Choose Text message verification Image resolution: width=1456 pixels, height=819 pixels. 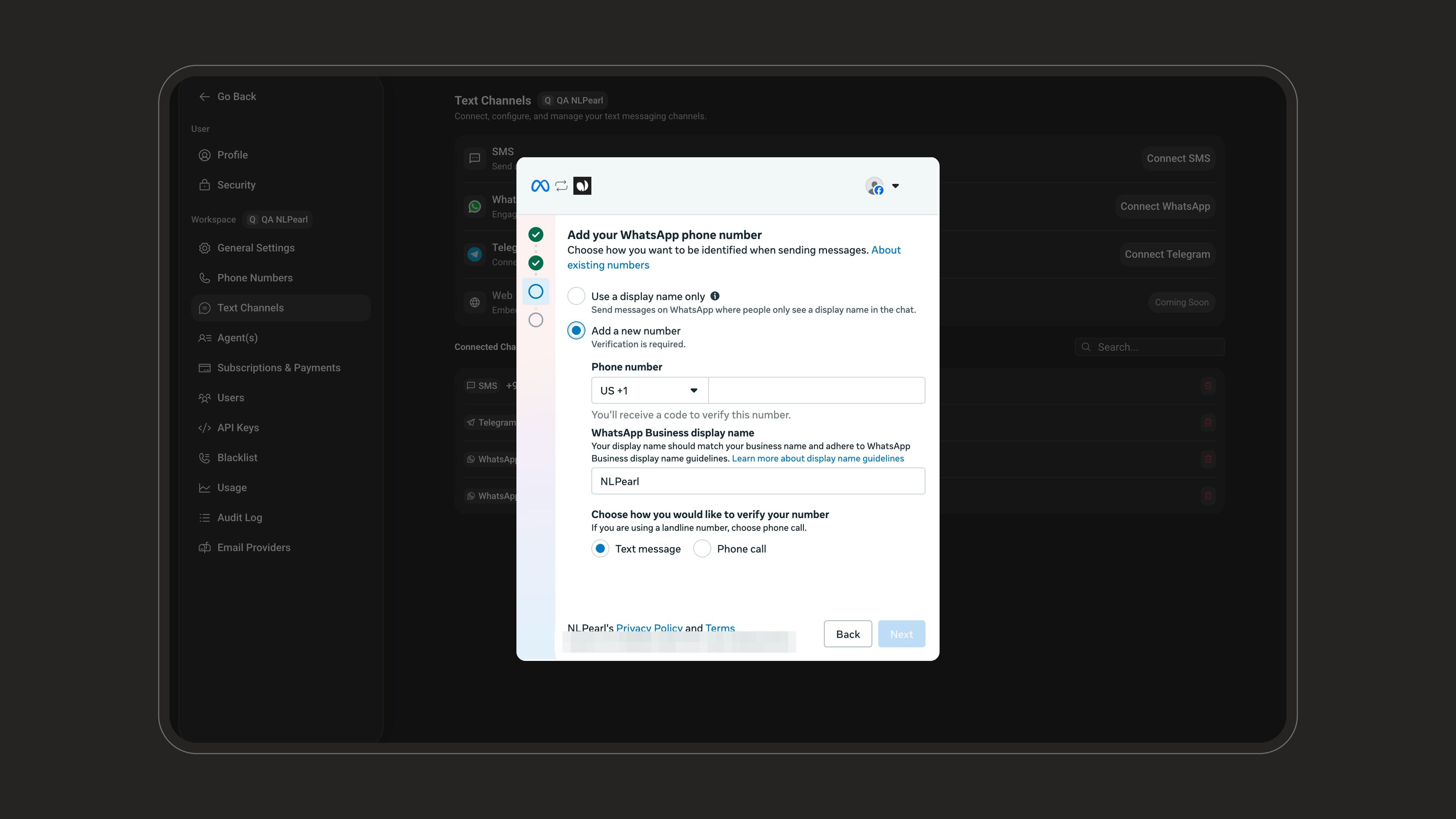point(600,548)
